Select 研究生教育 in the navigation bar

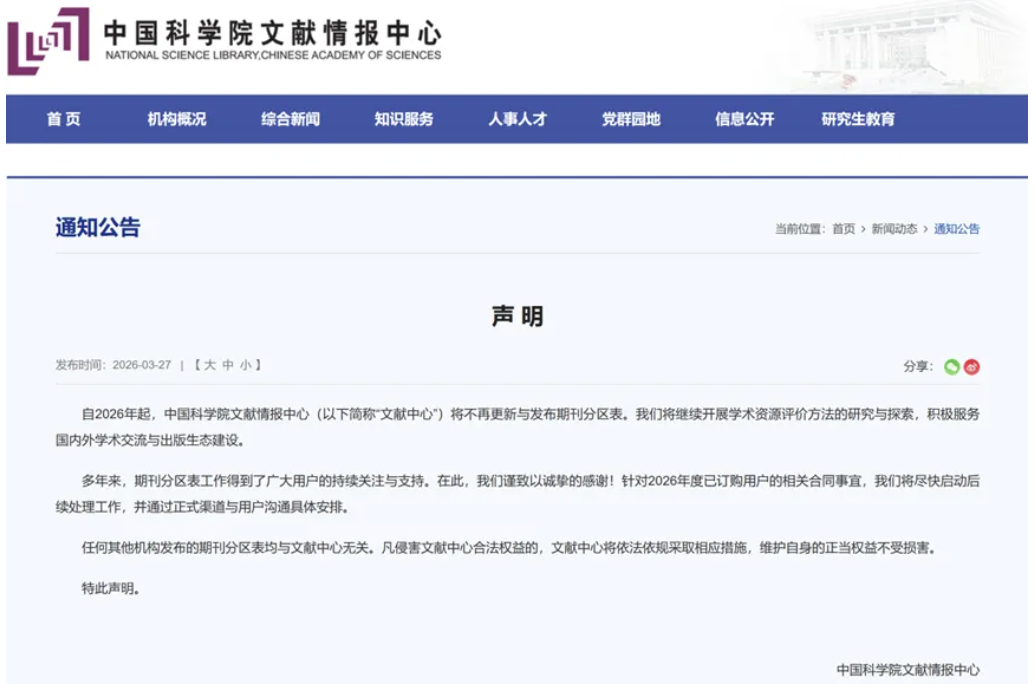point(858,119)
